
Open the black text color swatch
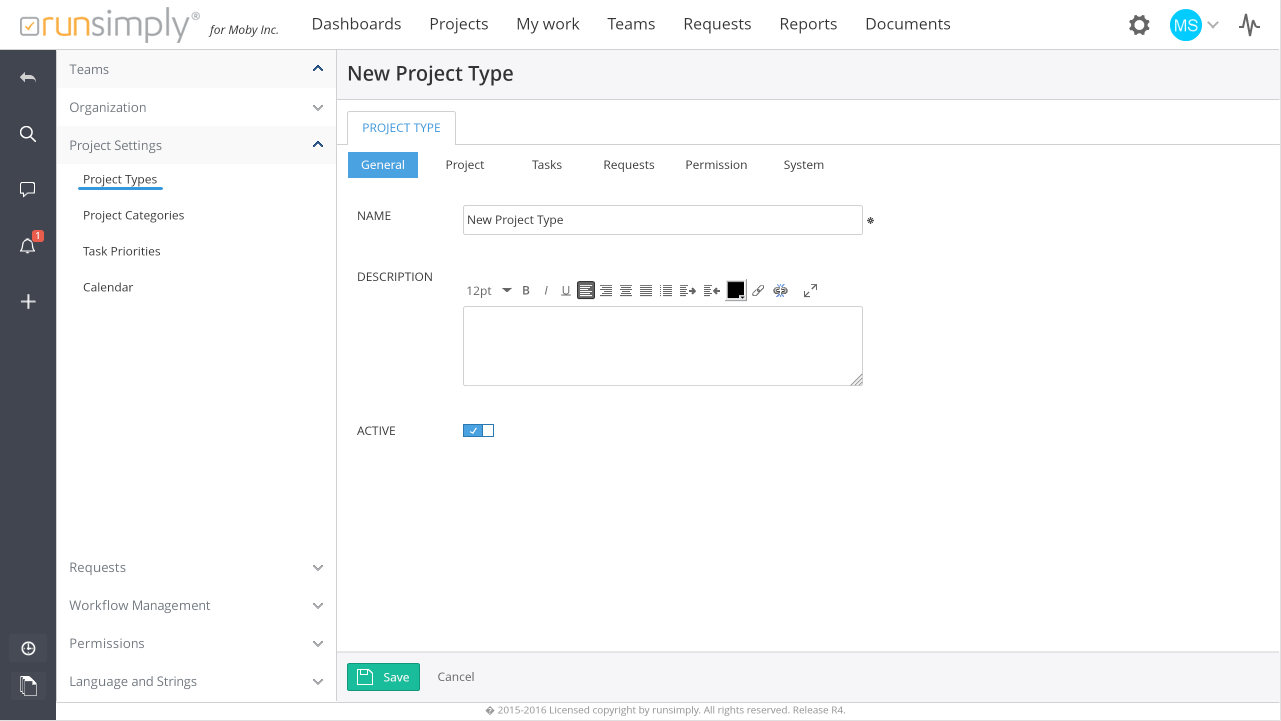pos(735,290)
